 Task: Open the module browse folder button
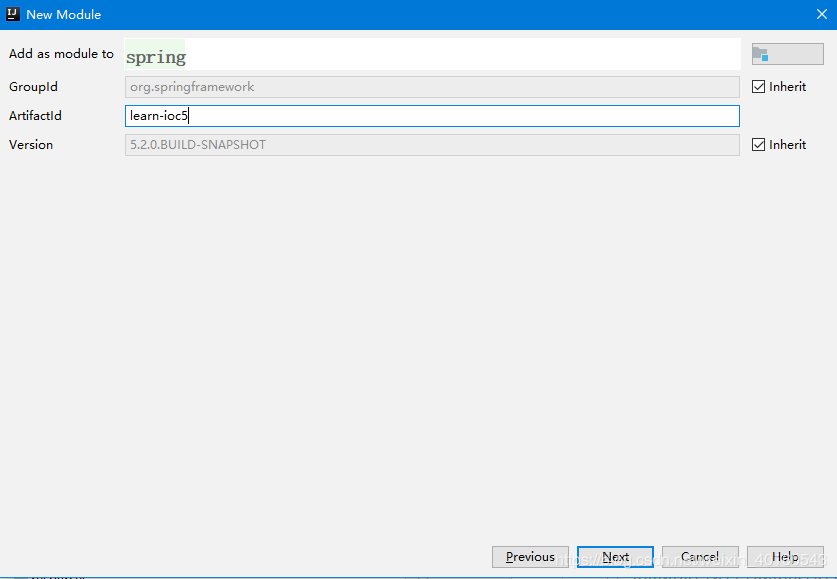tap(787, 54)
